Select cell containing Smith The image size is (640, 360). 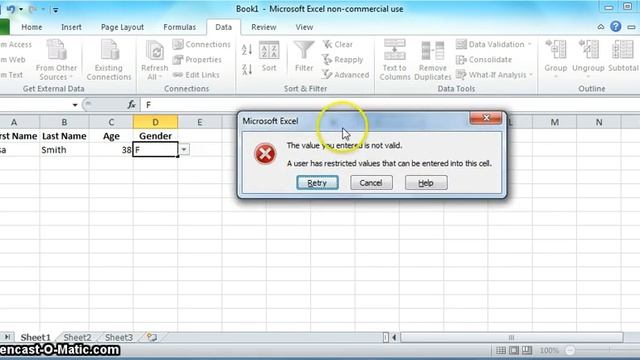coord(64,150)
